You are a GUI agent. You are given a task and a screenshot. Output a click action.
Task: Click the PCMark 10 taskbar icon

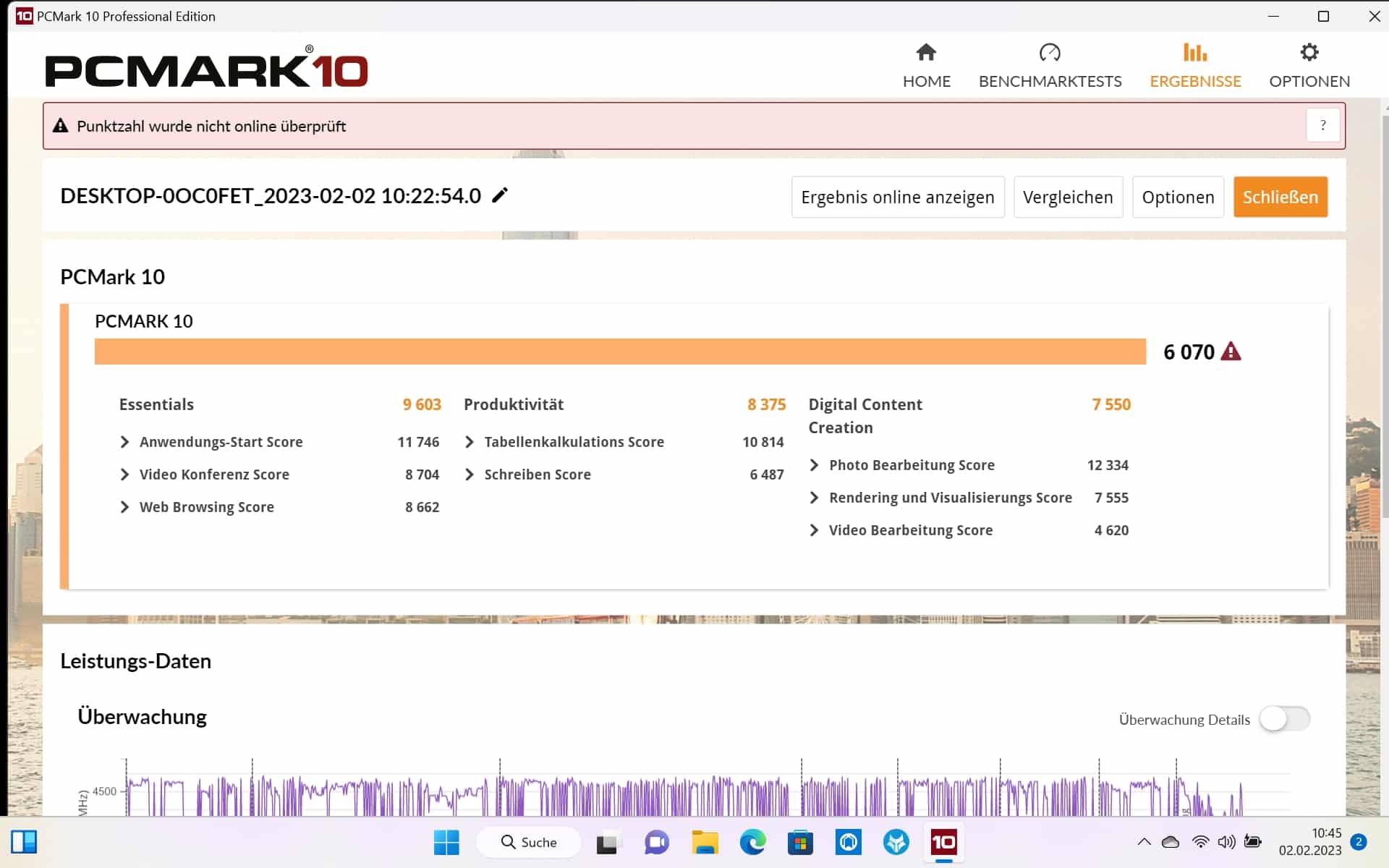943,842
